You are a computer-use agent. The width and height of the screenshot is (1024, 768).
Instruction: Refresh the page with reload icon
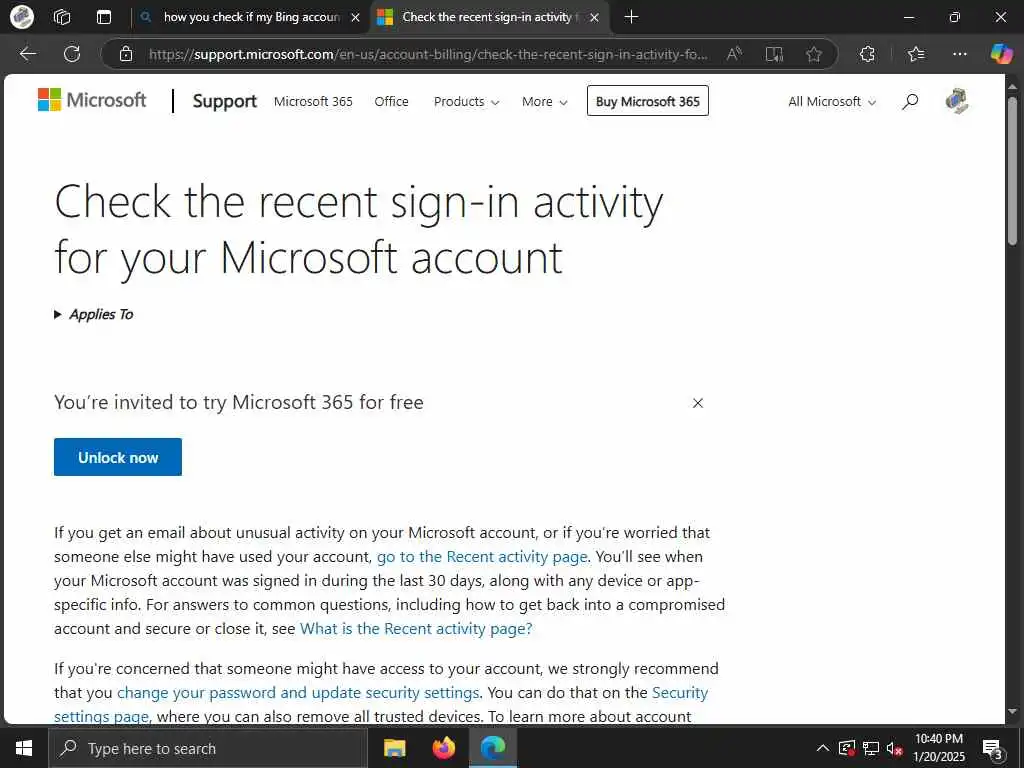click(x=72, y=54)
